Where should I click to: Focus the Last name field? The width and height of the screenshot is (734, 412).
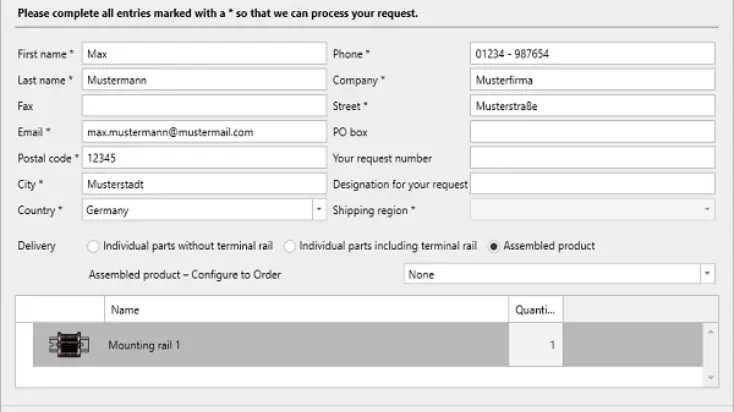tap(204, 80)
